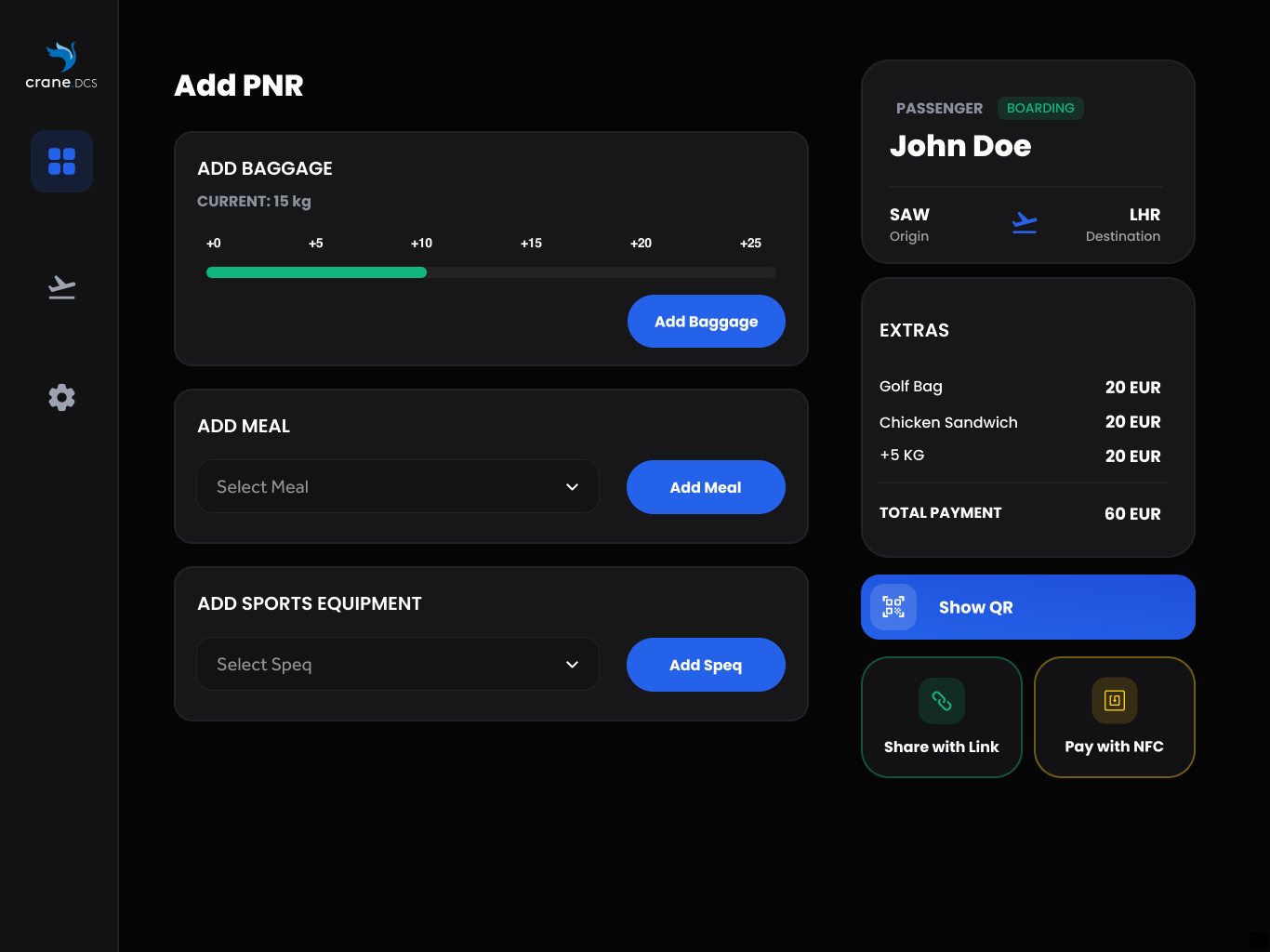Click the Add Meal button
The height and width of the screenshot is (952, 1270).
click(x=706, y=487)
